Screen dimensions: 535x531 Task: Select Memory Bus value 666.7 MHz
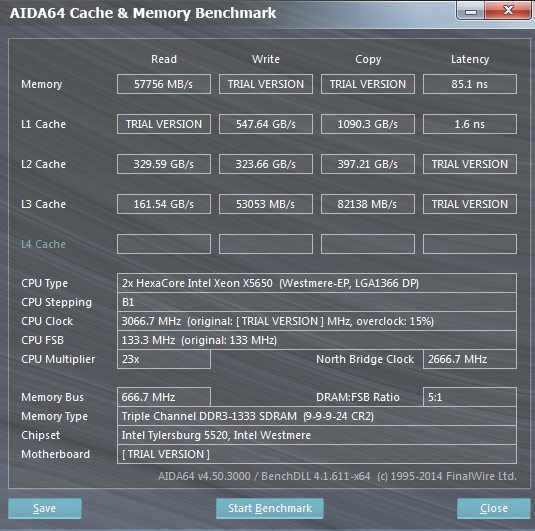pos(164,397)
